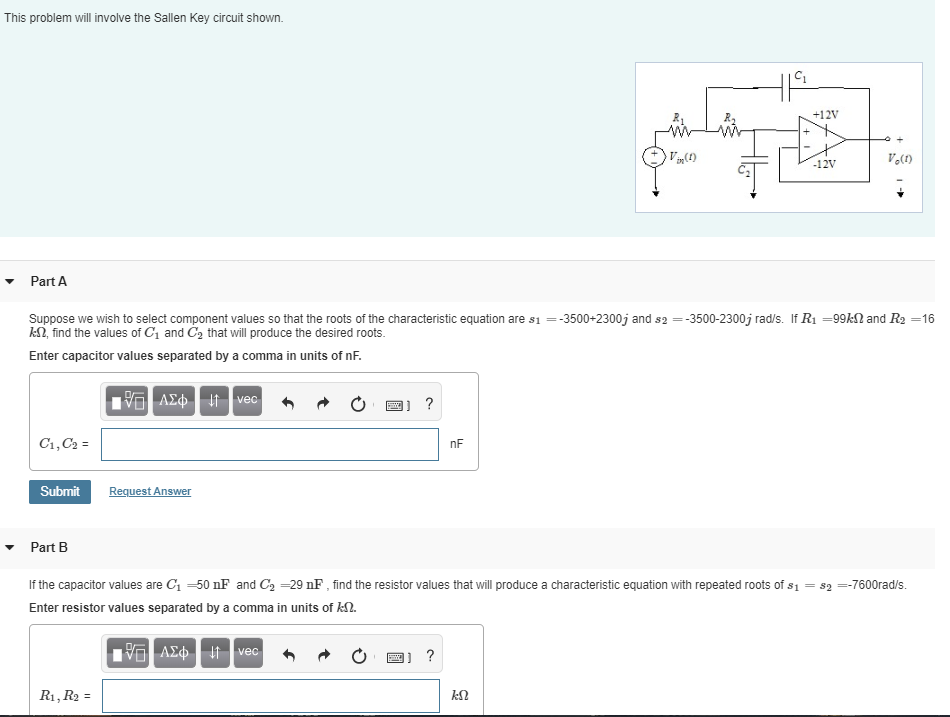950x717 pixels.
Task: Collapse the Part A section
Action: [10, 281]
